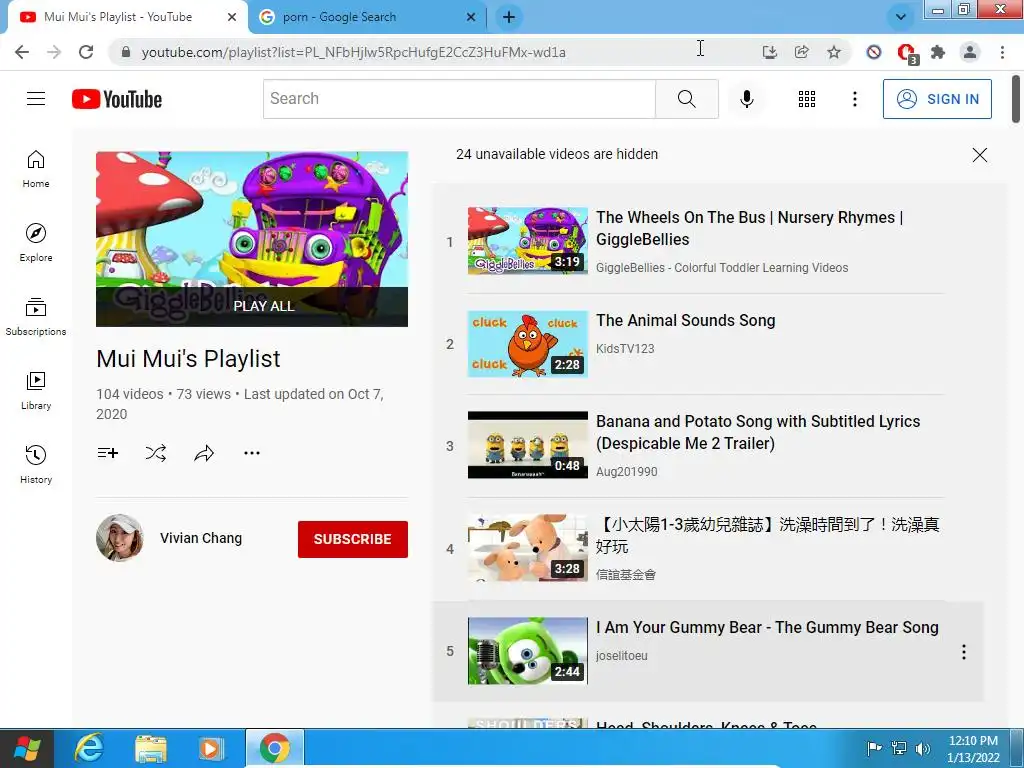Image resolution: width=1024 pixels, height=768 pixels.
Task: Click the taskbar clock 12:10 PM
Action: (x=973, y=748)
